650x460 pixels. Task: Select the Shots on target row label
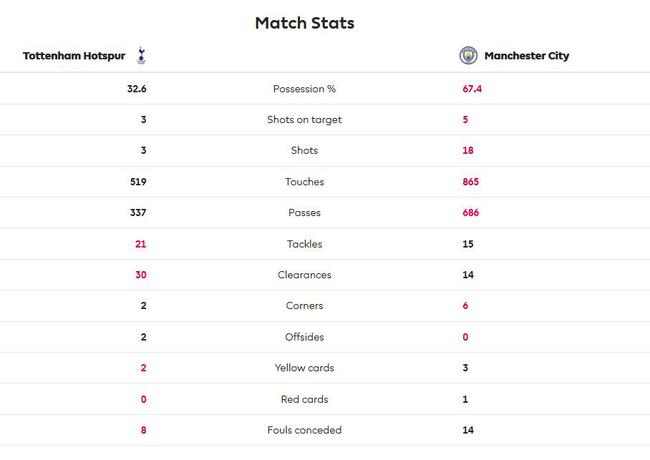(304, 120)
